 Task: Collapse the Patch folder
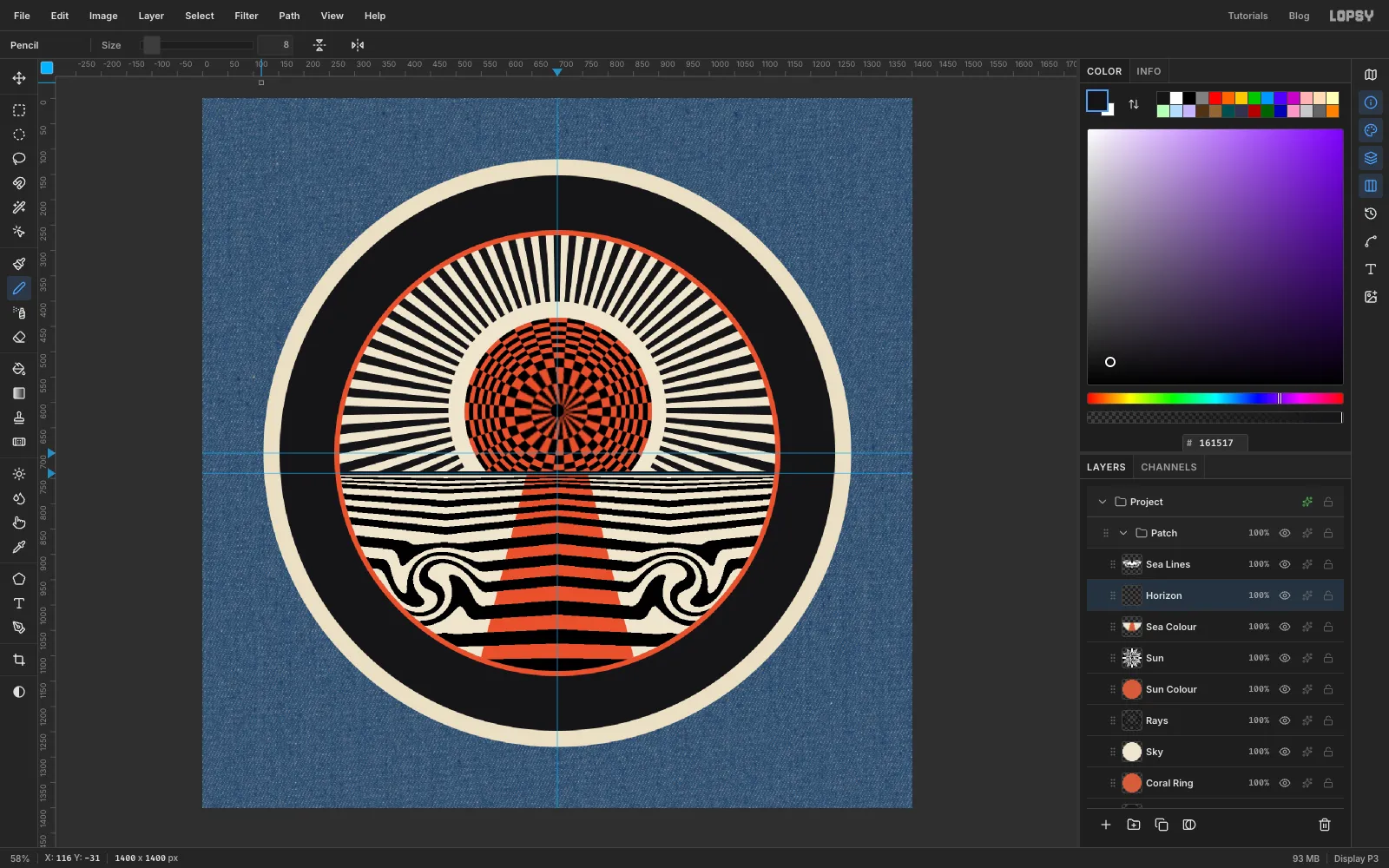1123,533
